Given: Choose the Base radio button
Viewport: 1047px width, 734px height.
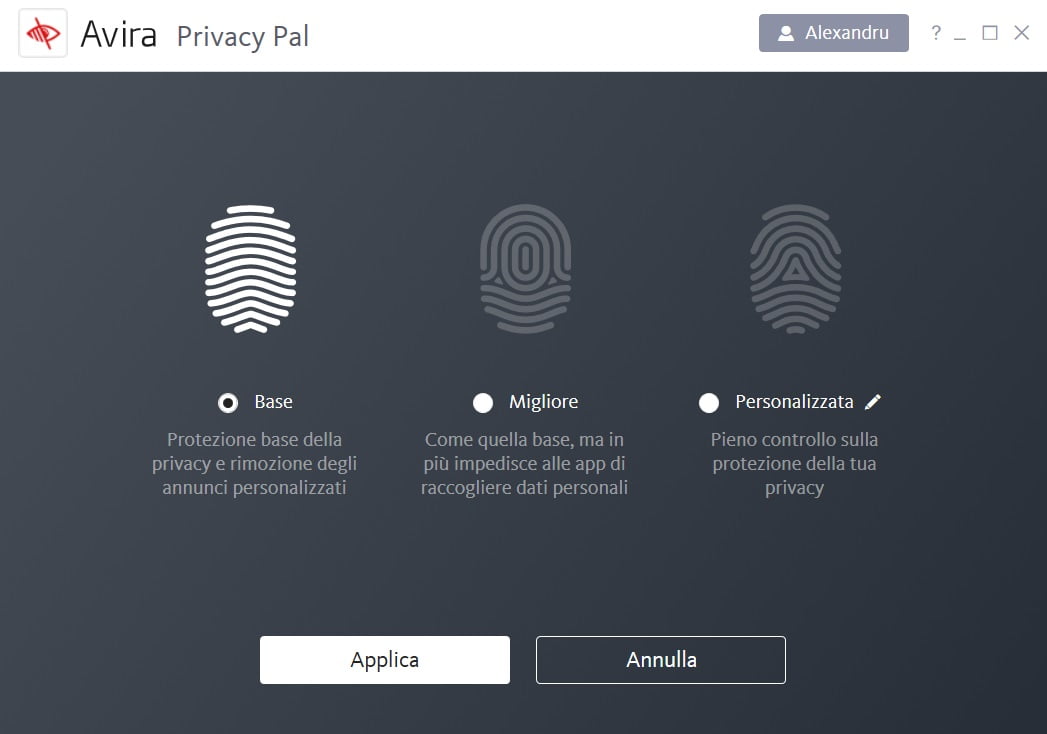Looking at the screenshot, I should tap(228, 403).
